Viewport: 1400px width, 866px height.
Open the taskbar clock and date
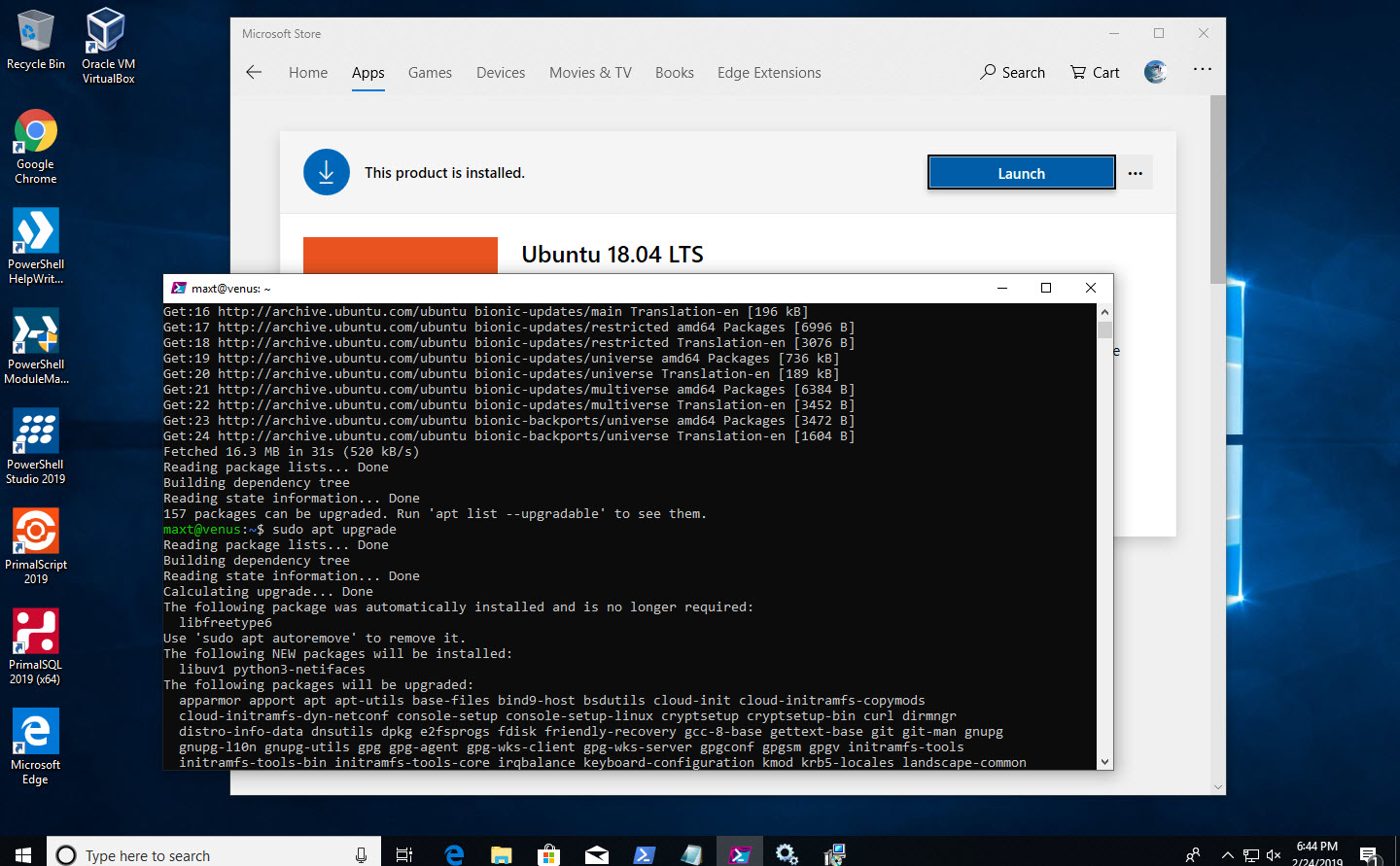coord(1317,853)
